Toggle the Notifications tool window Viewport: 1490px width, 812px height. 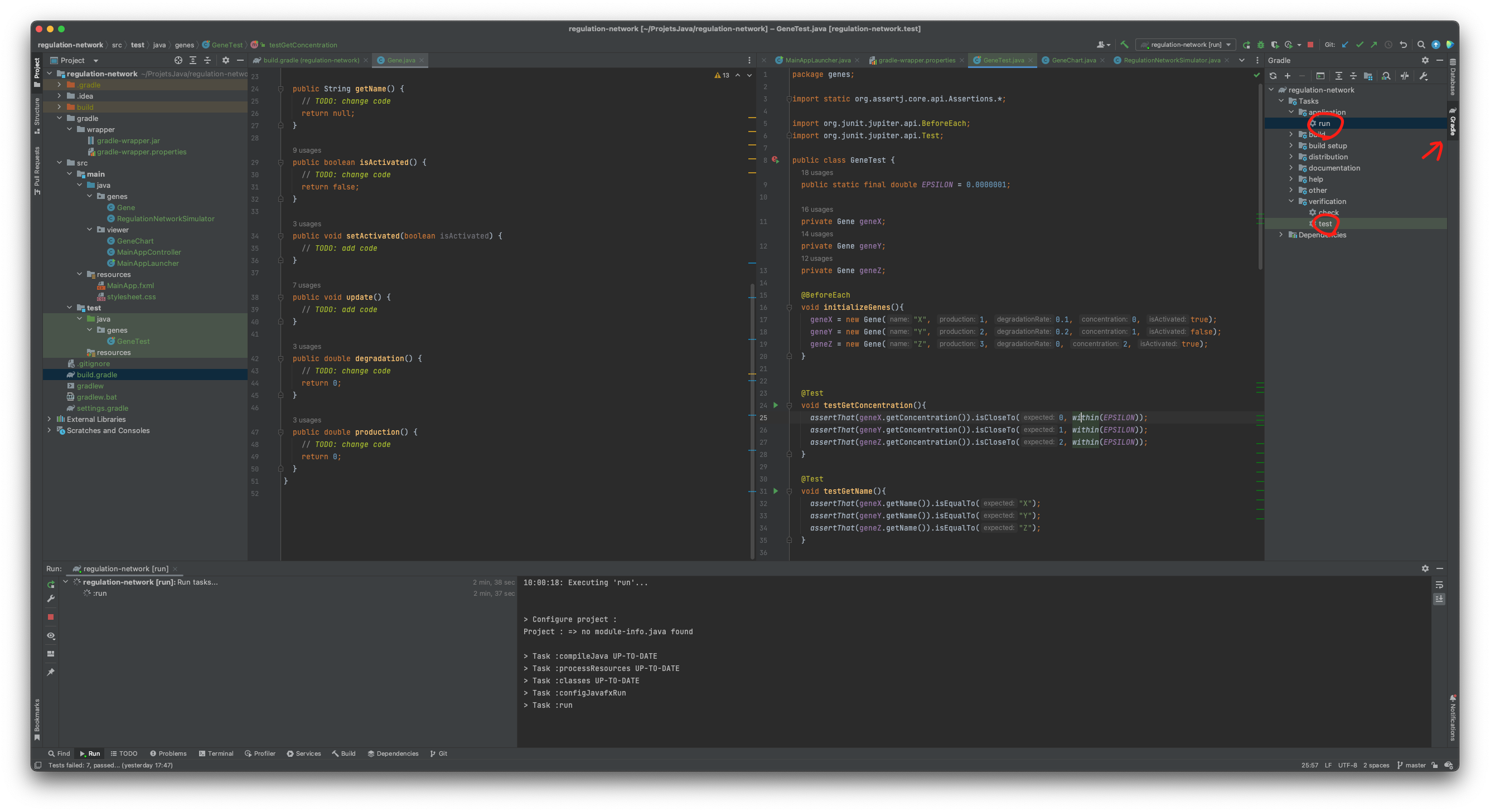pos(1453,717)
